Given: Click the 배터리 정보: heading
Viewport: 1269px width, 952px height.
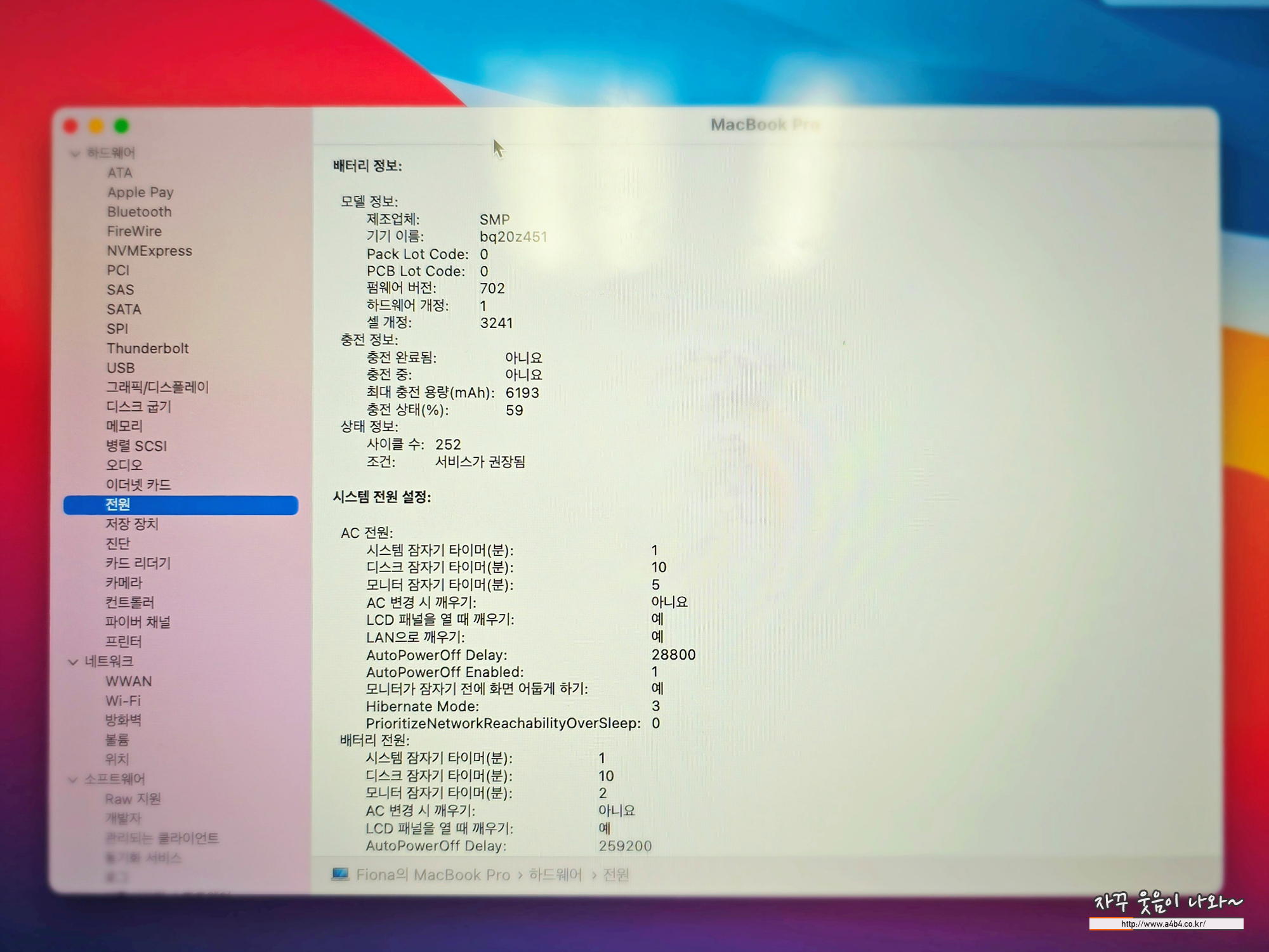Looking at the screenshot, I should [x=367, y=166].
